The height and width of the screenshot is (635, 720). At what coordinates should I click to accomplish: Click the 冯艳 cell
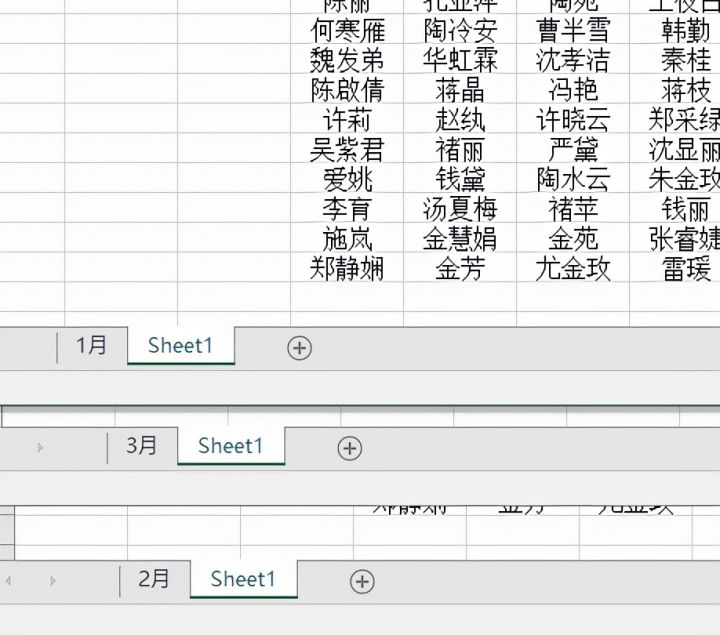click(573, 90)
